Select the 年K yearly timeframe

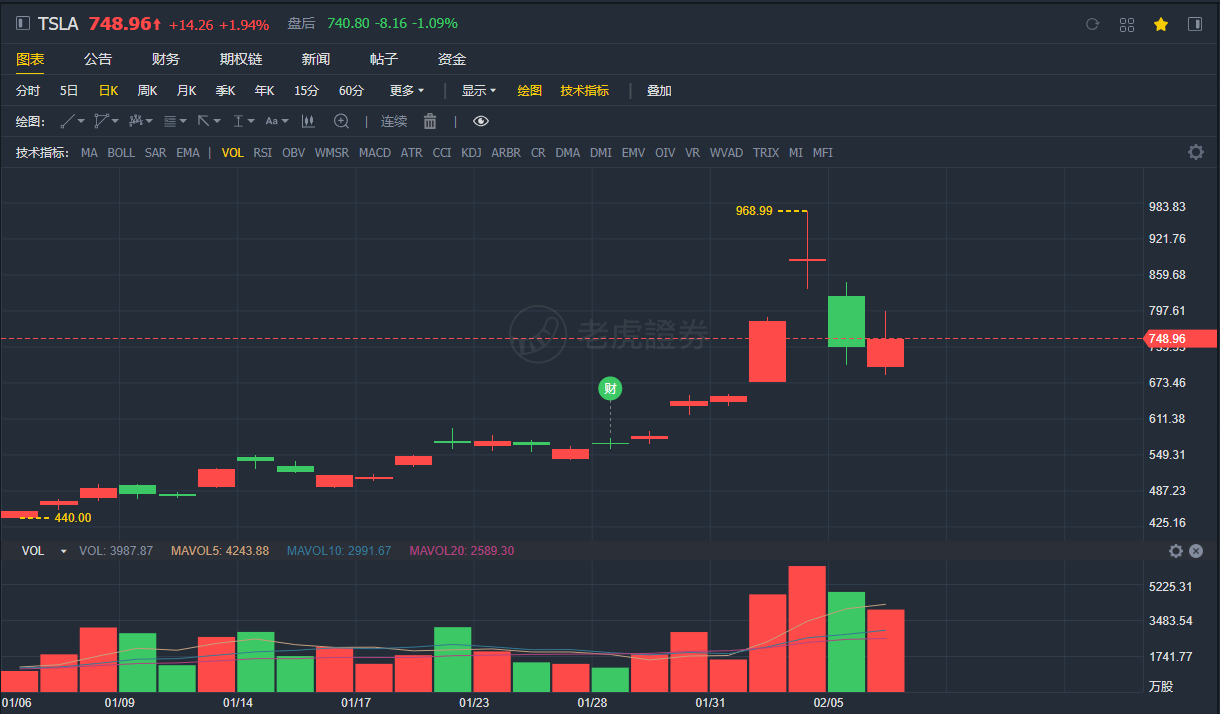tap(264, 90)
